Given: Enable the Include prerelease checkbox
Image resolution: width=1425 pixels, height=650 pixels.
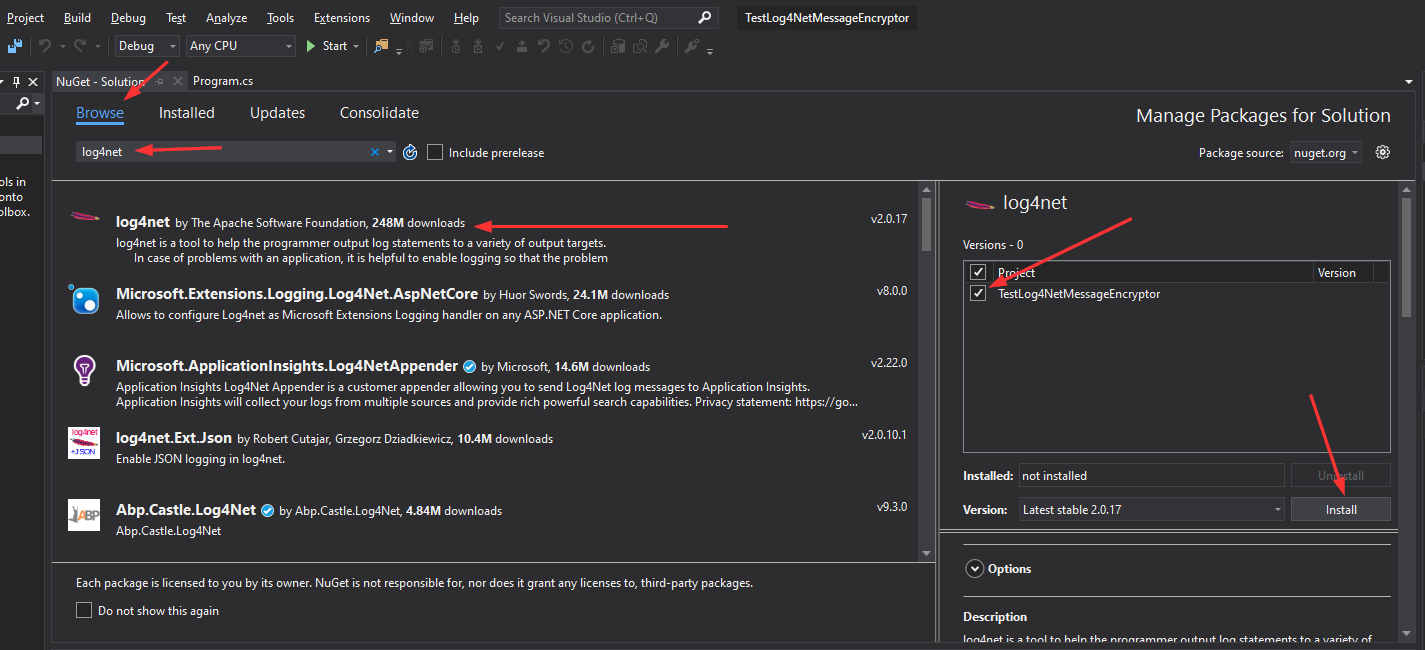Looking at the screenshot, I should (x=435, y=152).
